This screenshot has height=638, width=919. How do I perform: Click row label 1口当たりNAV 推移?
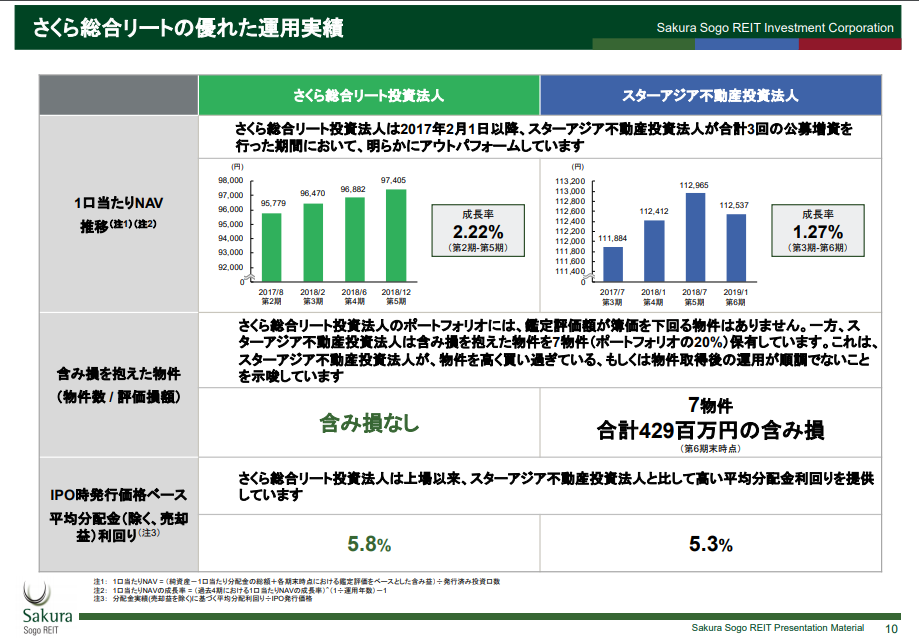[x=118, y=214]
